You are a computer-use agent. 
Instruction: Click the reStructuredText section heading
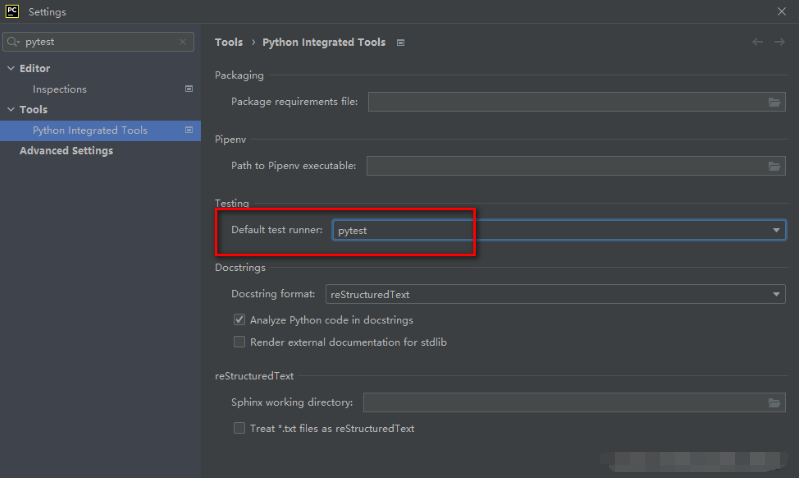(x=254, y=376)
